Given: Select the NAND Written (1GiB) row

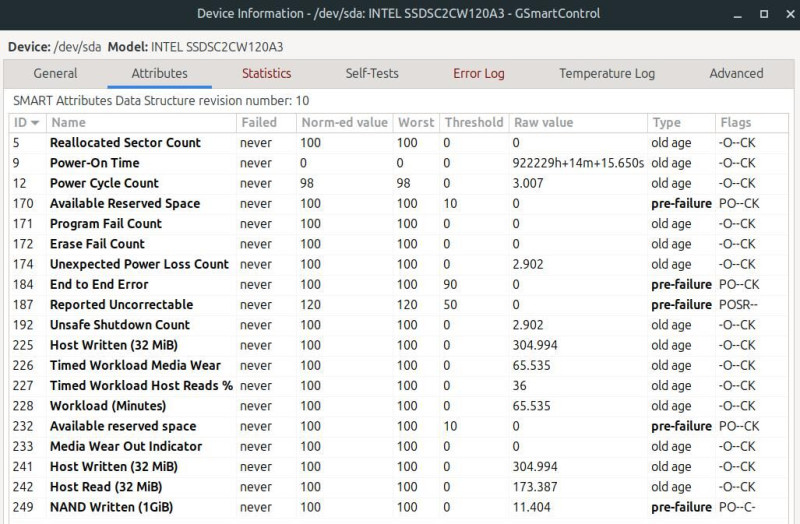Looking at the screenshot, I should [399, 507].
